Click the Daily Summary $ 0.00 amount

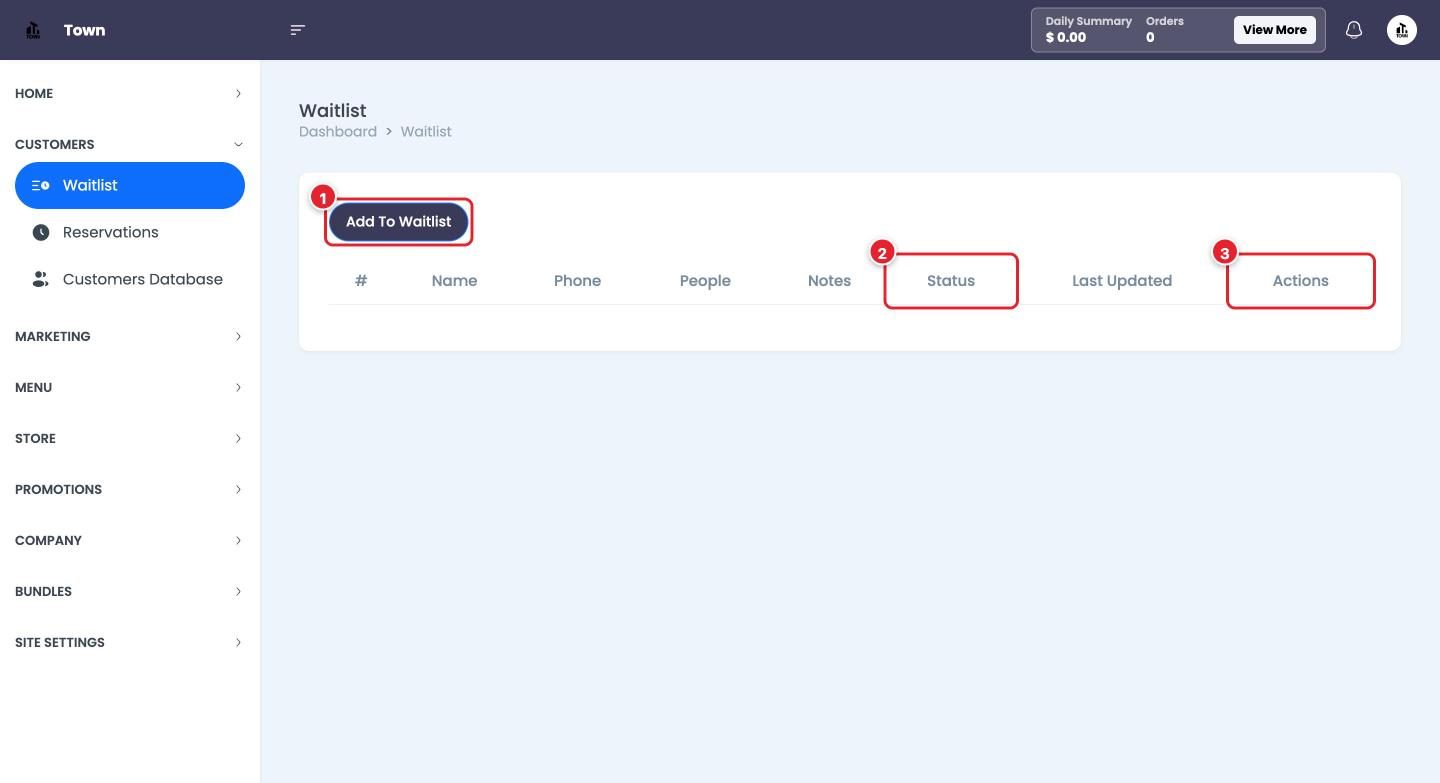coord(1066,38)
